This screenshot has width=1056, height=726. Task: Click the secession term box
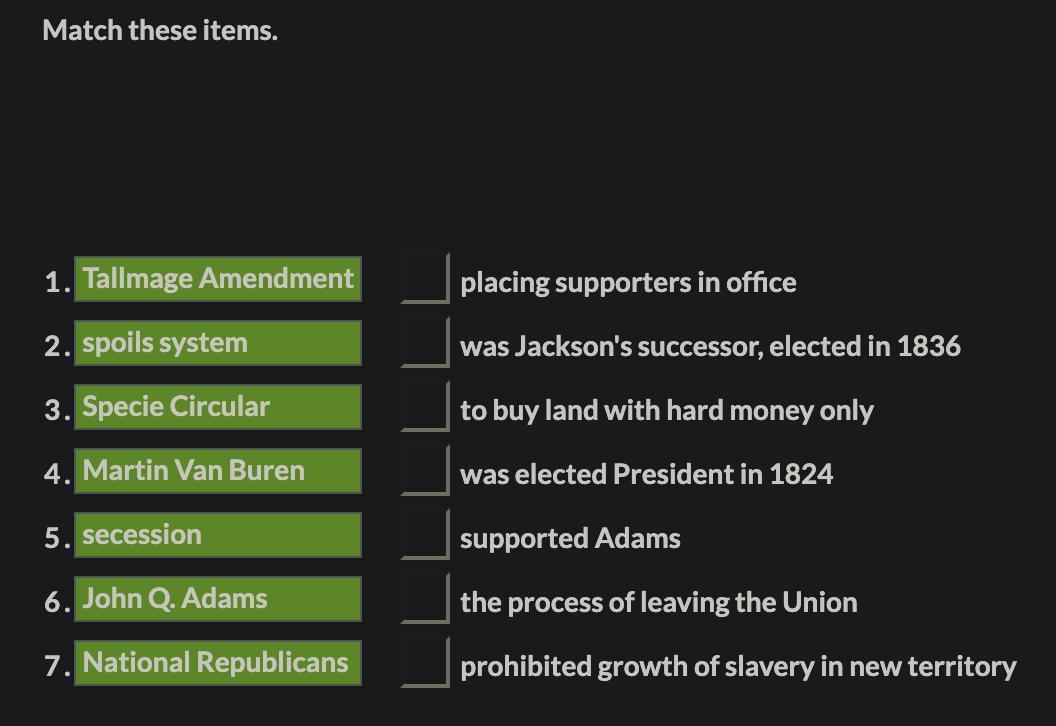(217, 535)
